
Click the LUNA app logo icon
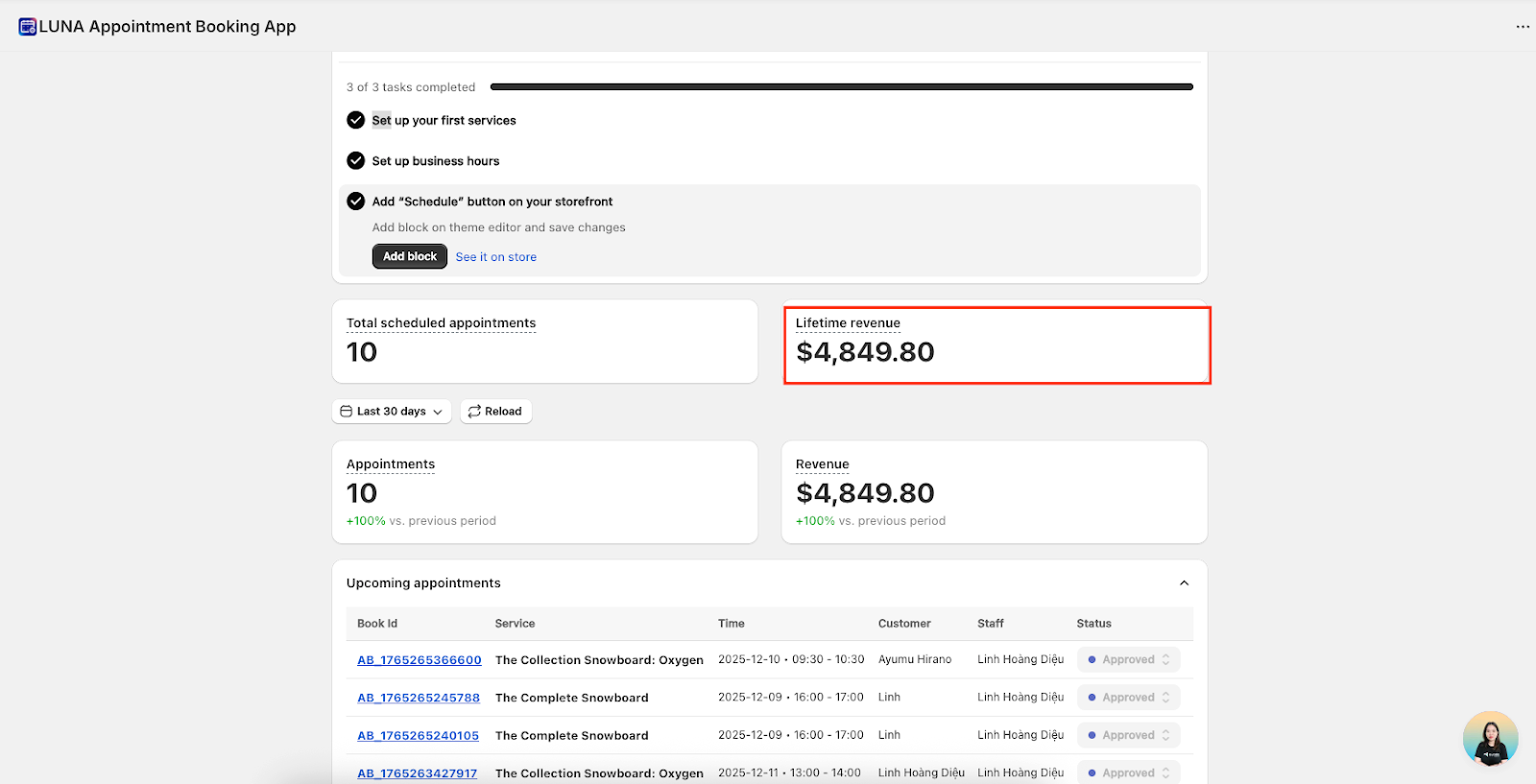click(27, 27)
